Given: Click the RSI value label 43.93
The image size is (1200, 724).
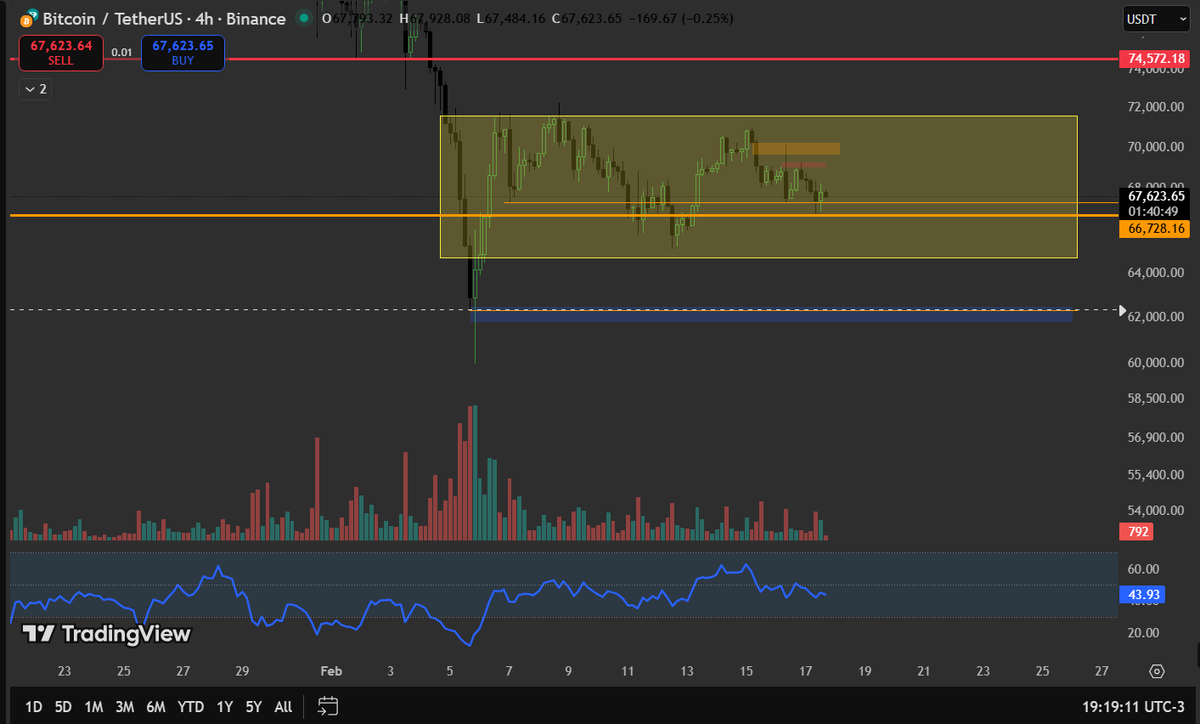Looking at the screenshot, I should pyautogui.click(x=1144, y=594).
